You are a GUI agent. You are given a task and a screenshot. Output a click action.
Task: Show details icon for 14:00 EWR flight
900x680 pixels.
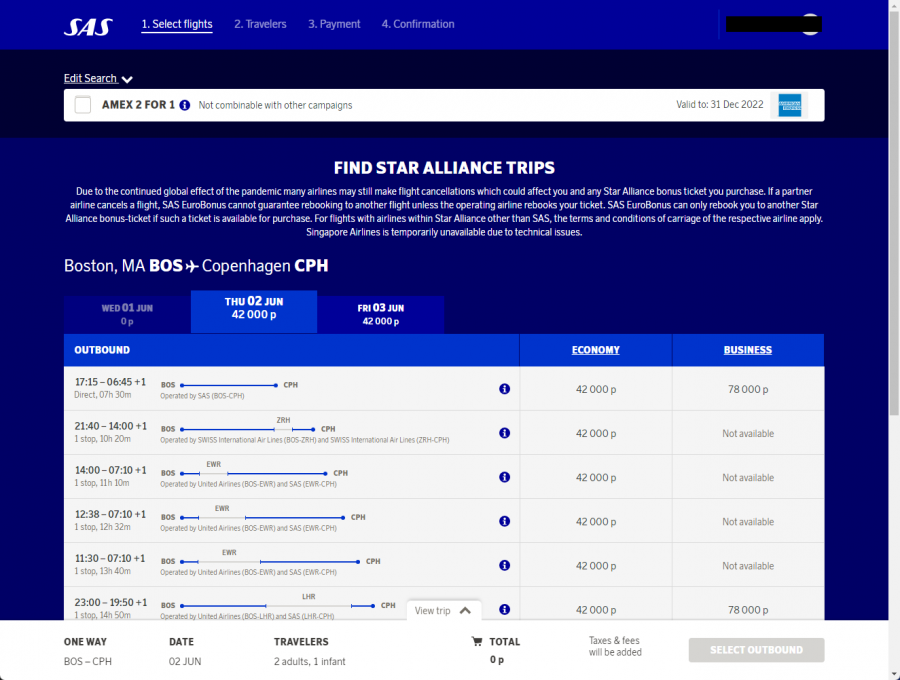tap(504, 477)
